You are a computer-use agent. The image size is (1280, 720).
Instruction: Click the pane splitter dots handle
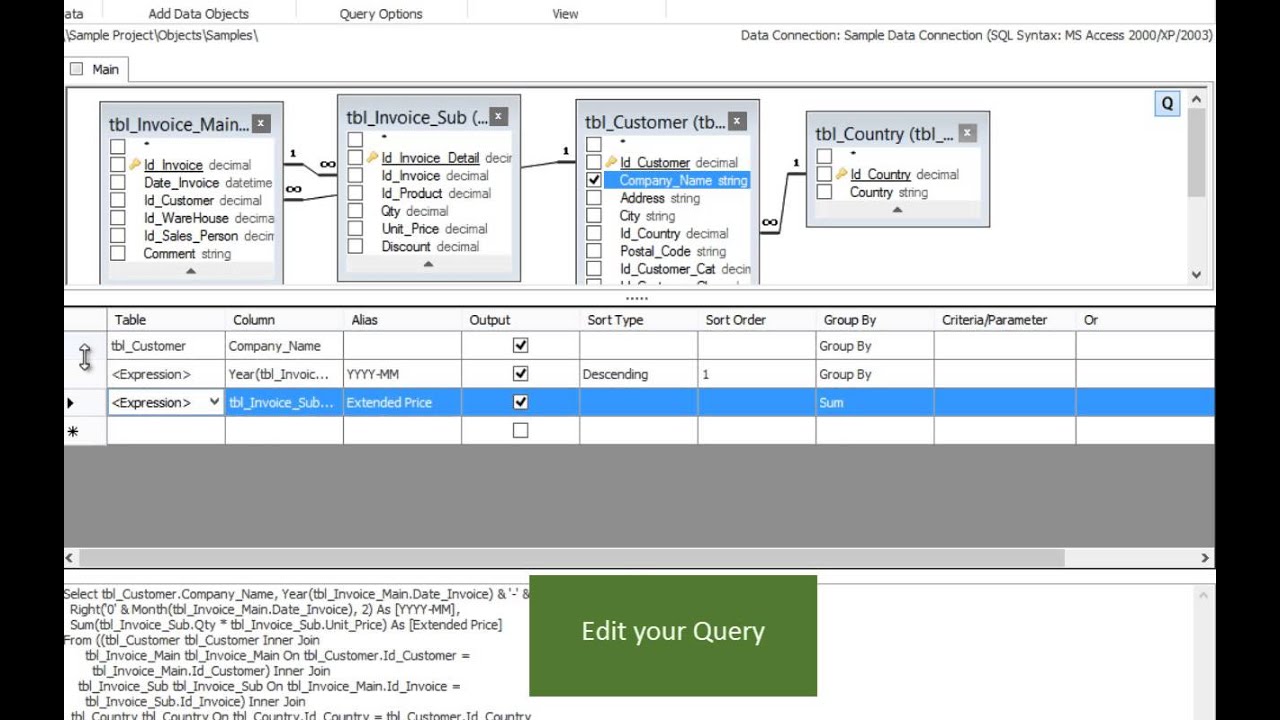[x=637, y=298]
